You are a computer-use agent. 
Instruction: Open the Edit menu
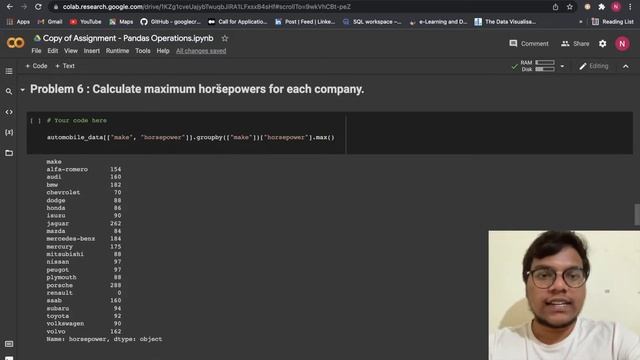pyautogui.click(x=53, y=51)
